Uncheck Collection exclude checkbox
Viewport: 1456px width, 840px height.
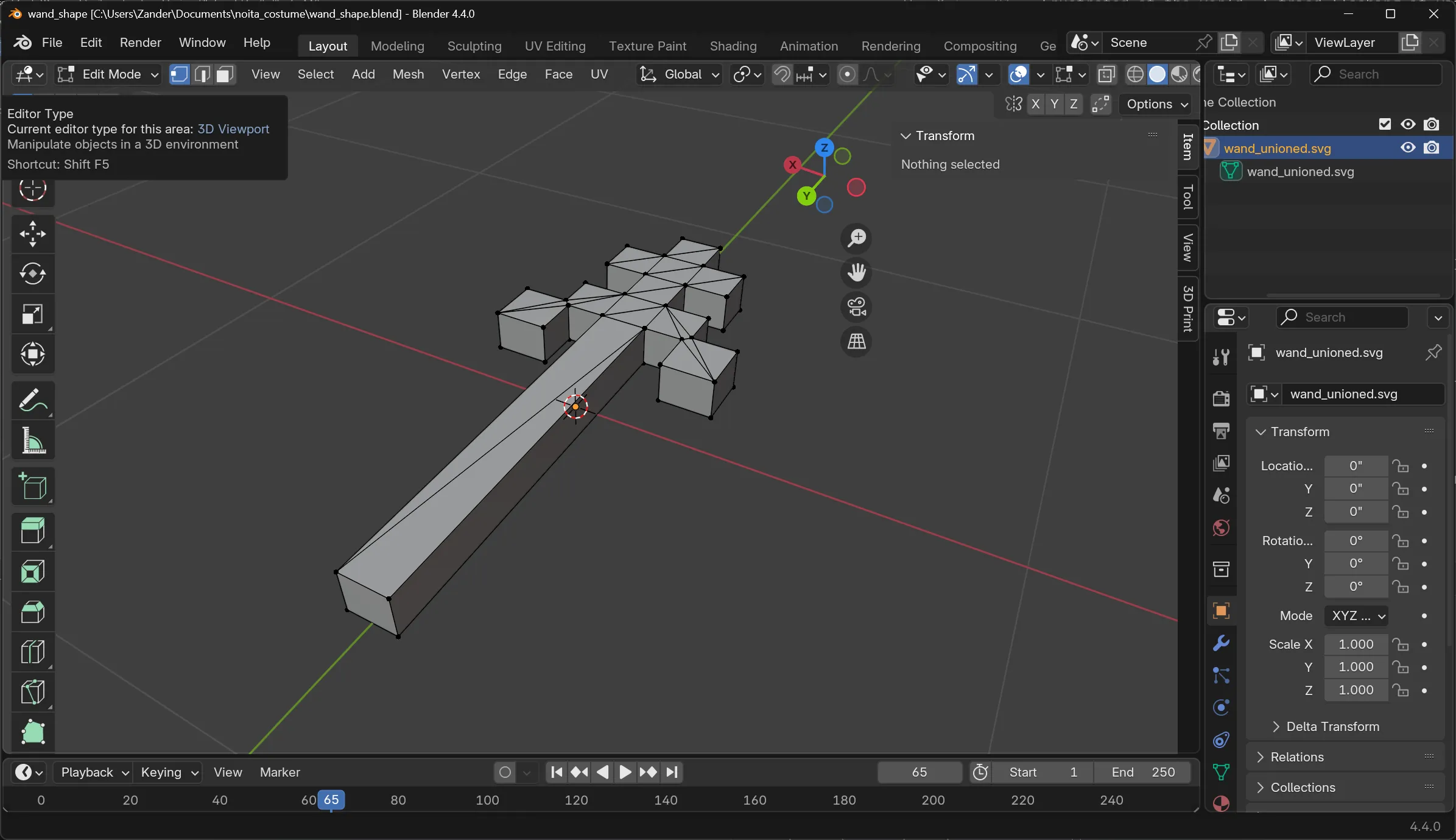[x=1385, y=124]
